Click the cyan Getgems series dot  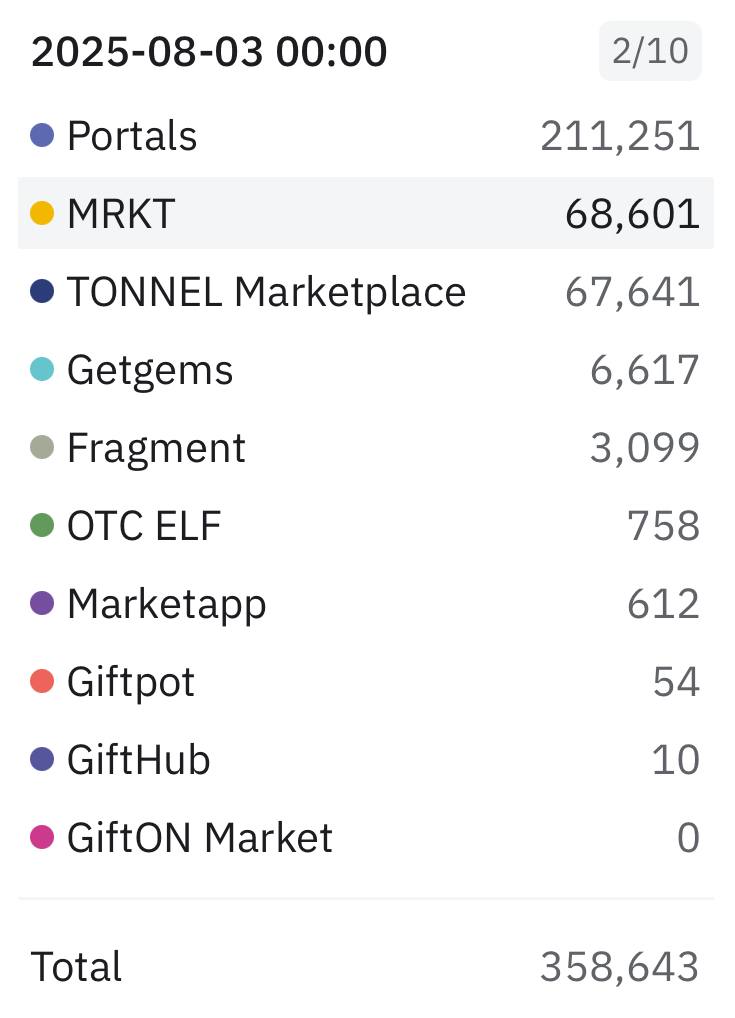(42, 369)
